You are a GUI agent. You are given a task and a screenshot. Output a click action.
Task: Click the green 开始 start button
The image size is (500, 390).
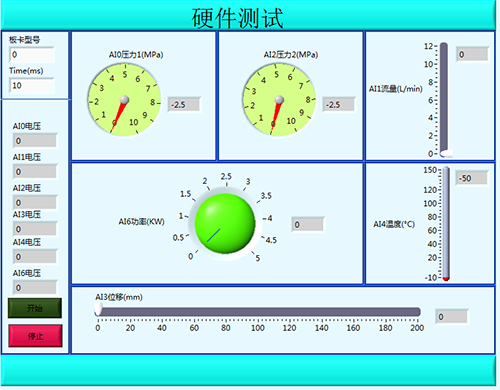35,308
